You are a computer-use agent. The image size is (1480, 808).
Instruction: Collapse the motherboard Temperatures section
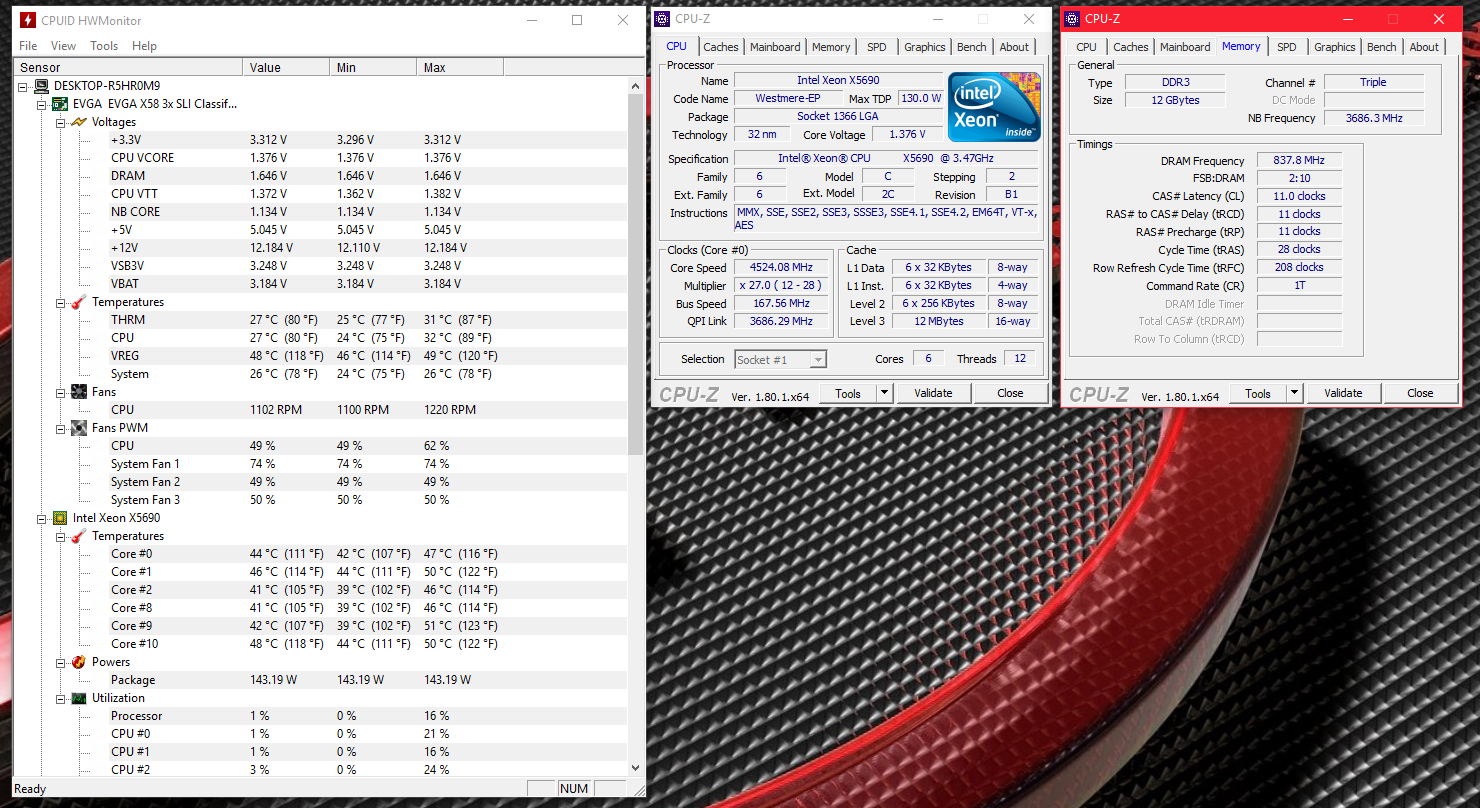click(x=60, y=302)
